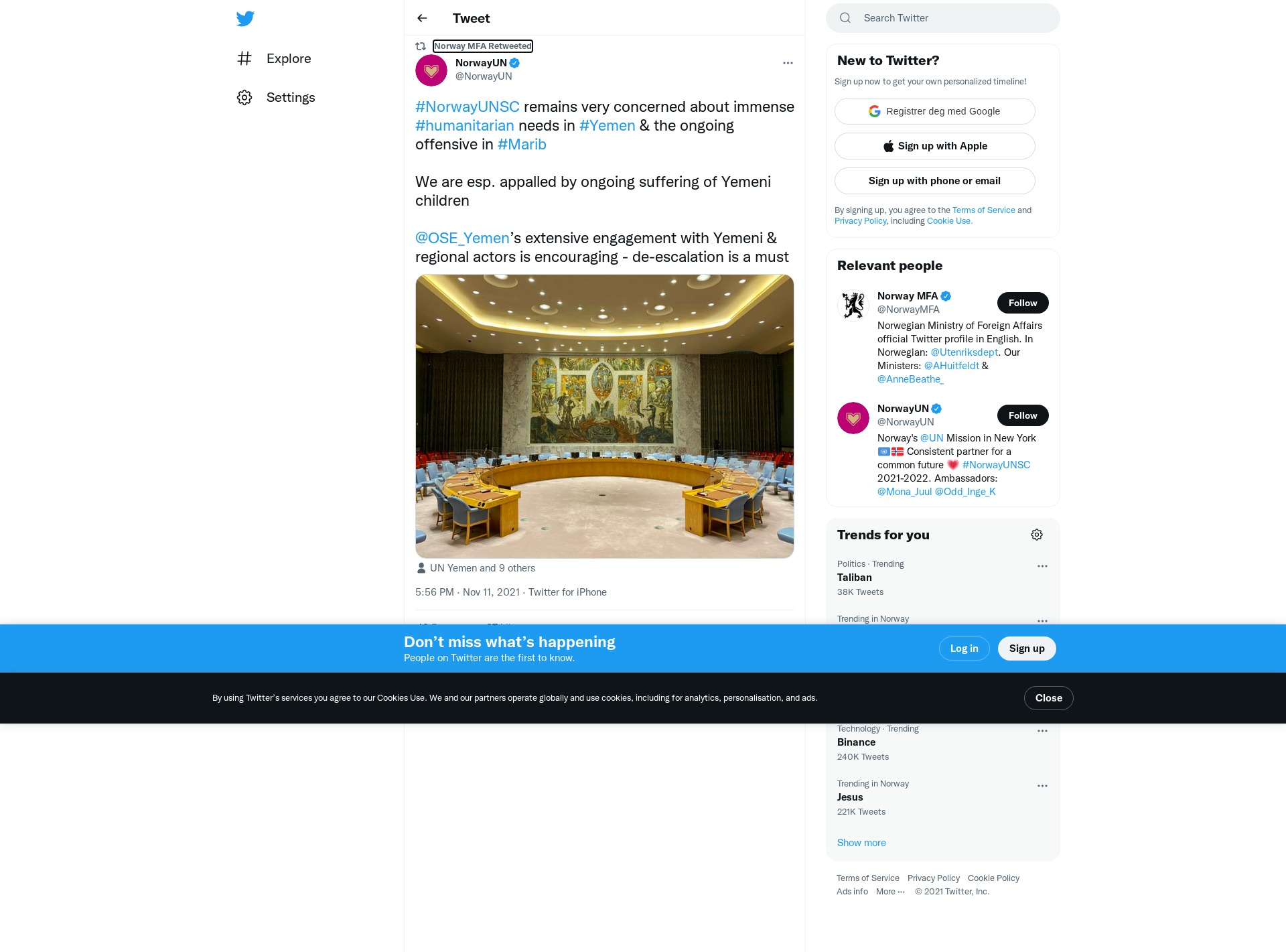Open the Security Council chamber photo

tap(605, 416)
